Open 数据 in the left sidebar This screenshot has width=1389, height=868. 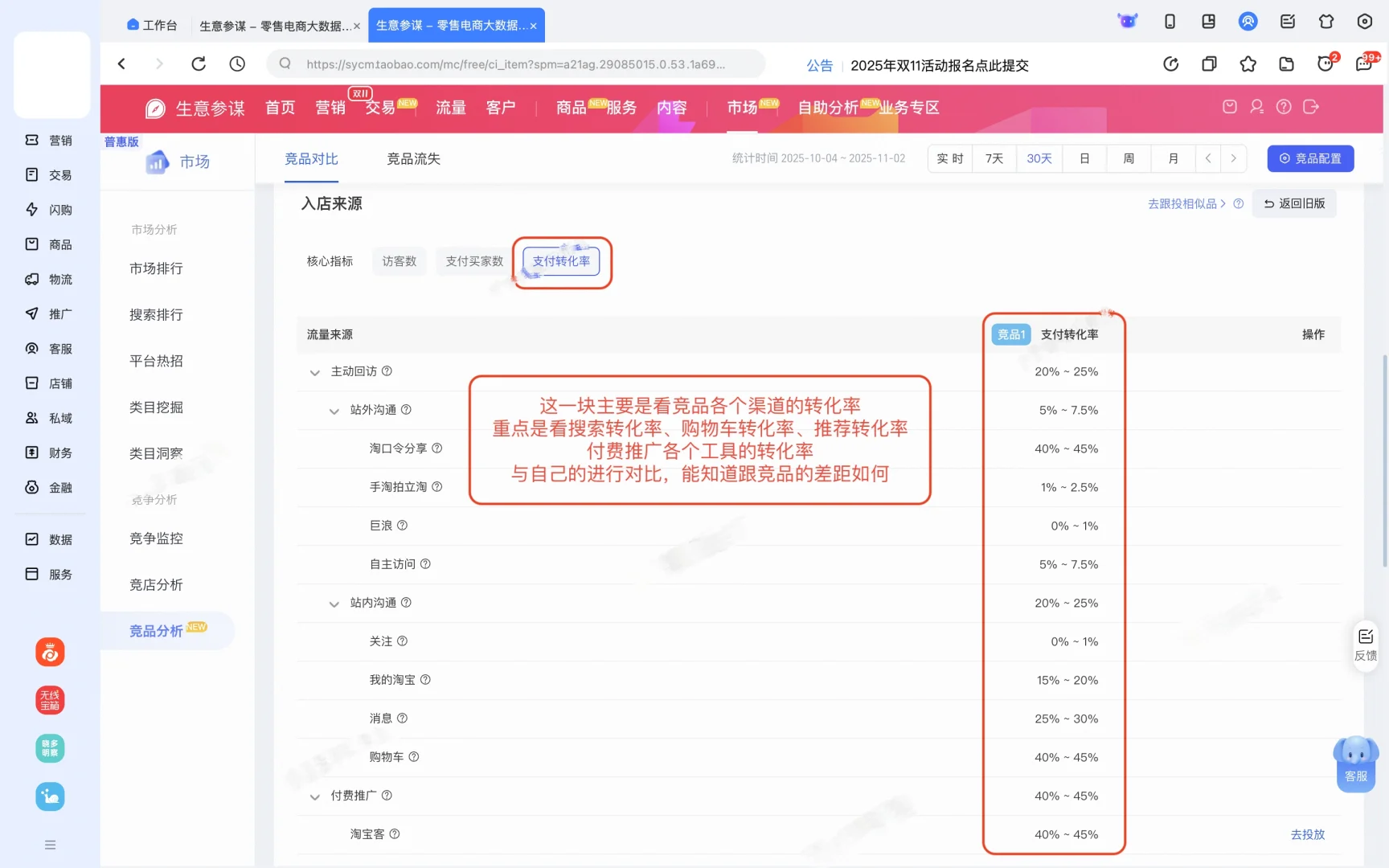click(x=49, y=540)
